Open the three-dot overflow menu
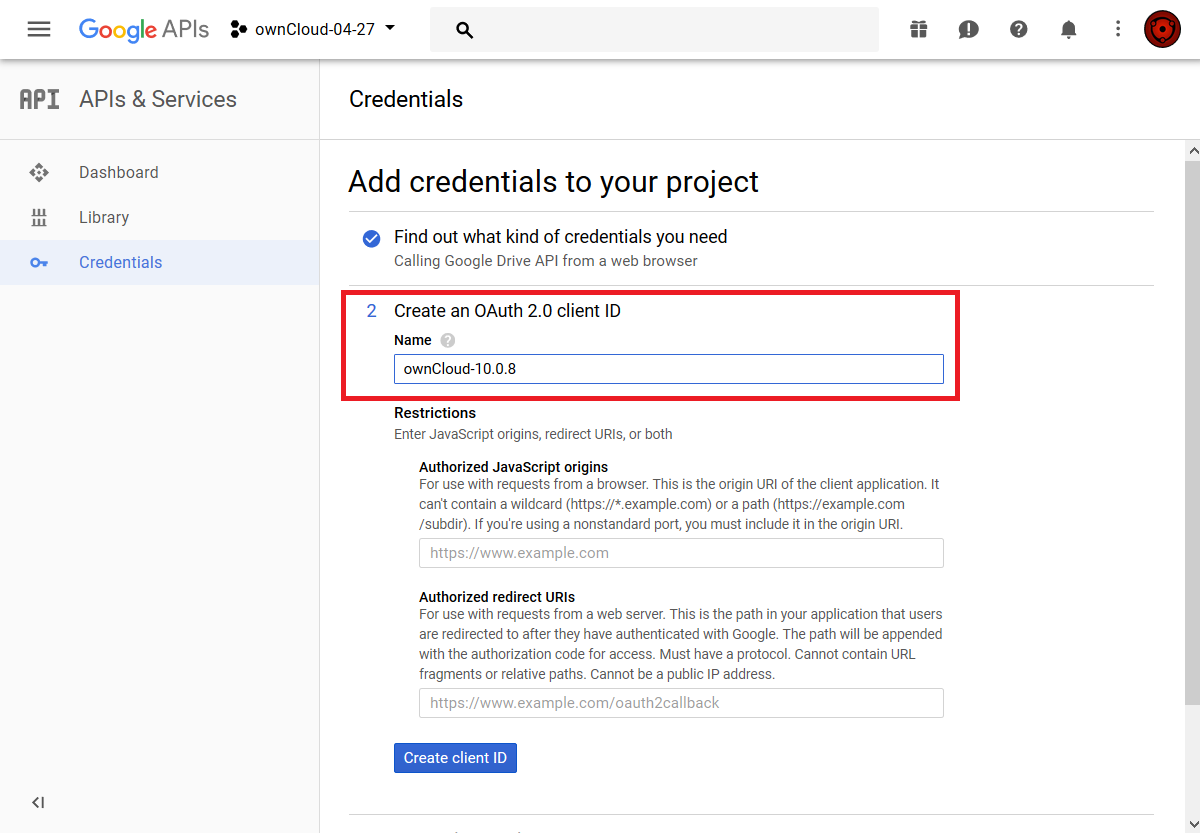The height and width of the screenshot is (833, 1200). tap(1118, 29)
